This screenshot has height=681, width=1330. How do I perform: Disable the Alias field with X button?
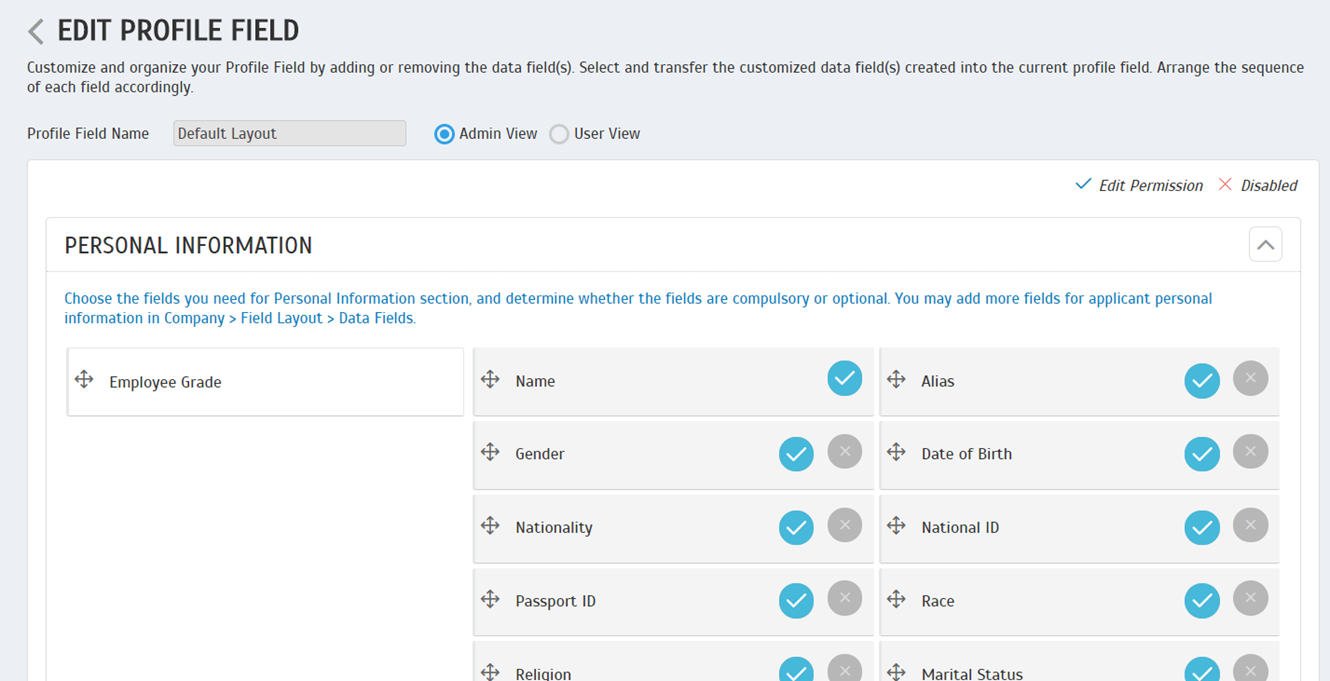tap(1250, 379)
